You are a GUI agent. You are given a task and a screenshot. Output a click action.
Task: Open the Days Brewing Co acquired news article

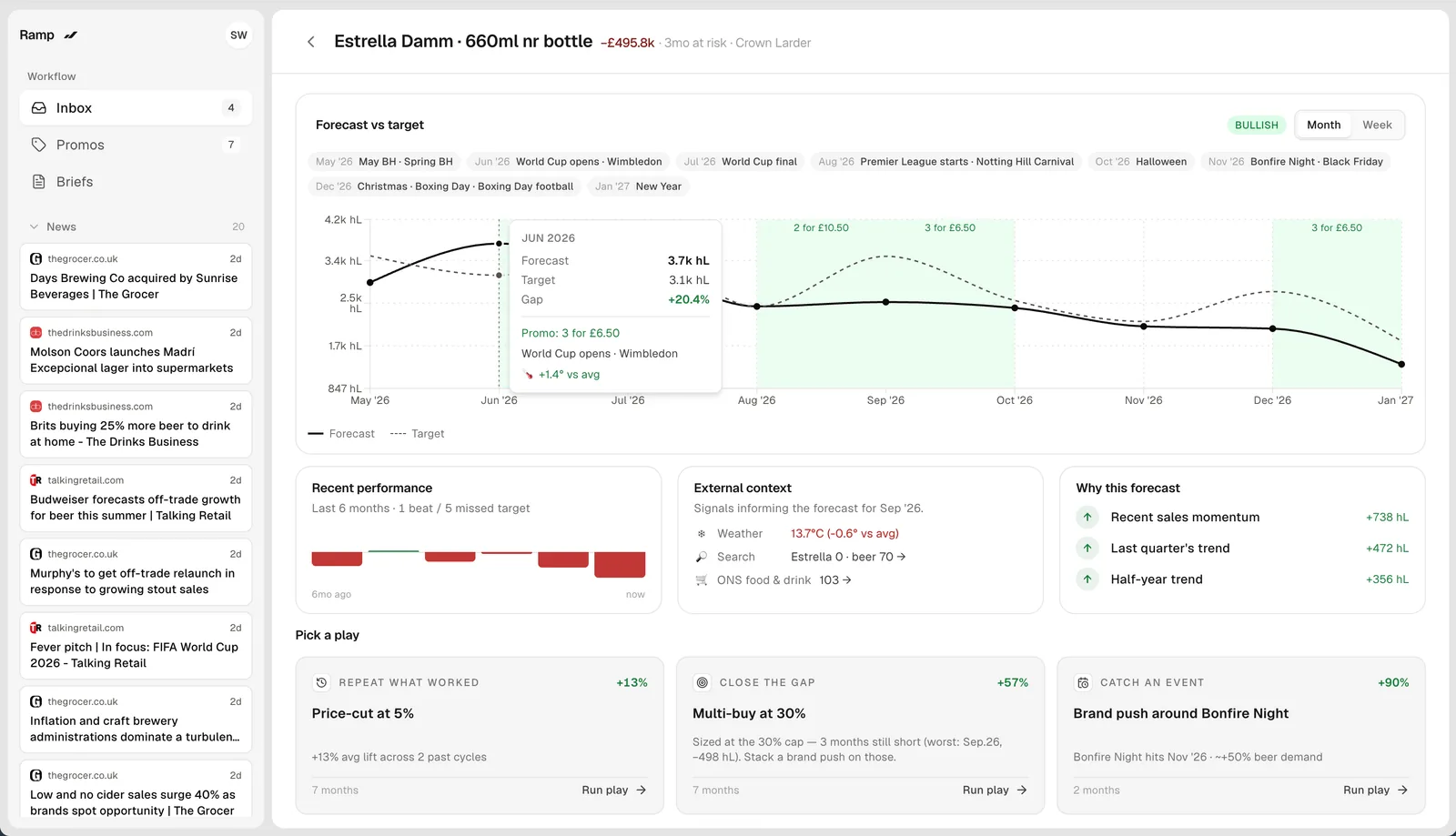(x=136, y=277)
